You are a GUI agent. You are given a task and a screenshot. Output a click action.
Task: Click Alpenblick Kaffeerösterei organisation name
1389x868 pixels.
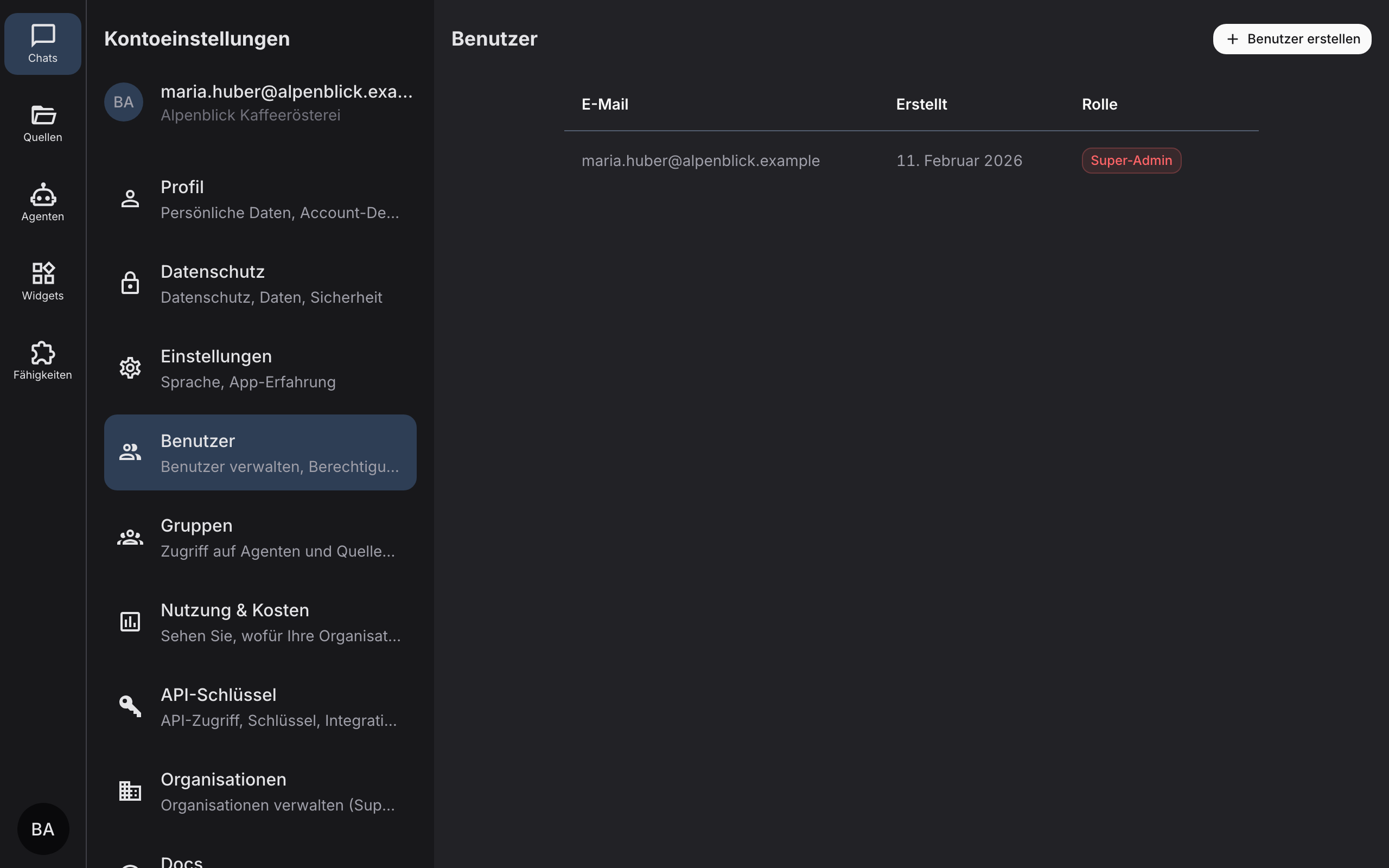[x=250, y=116]
